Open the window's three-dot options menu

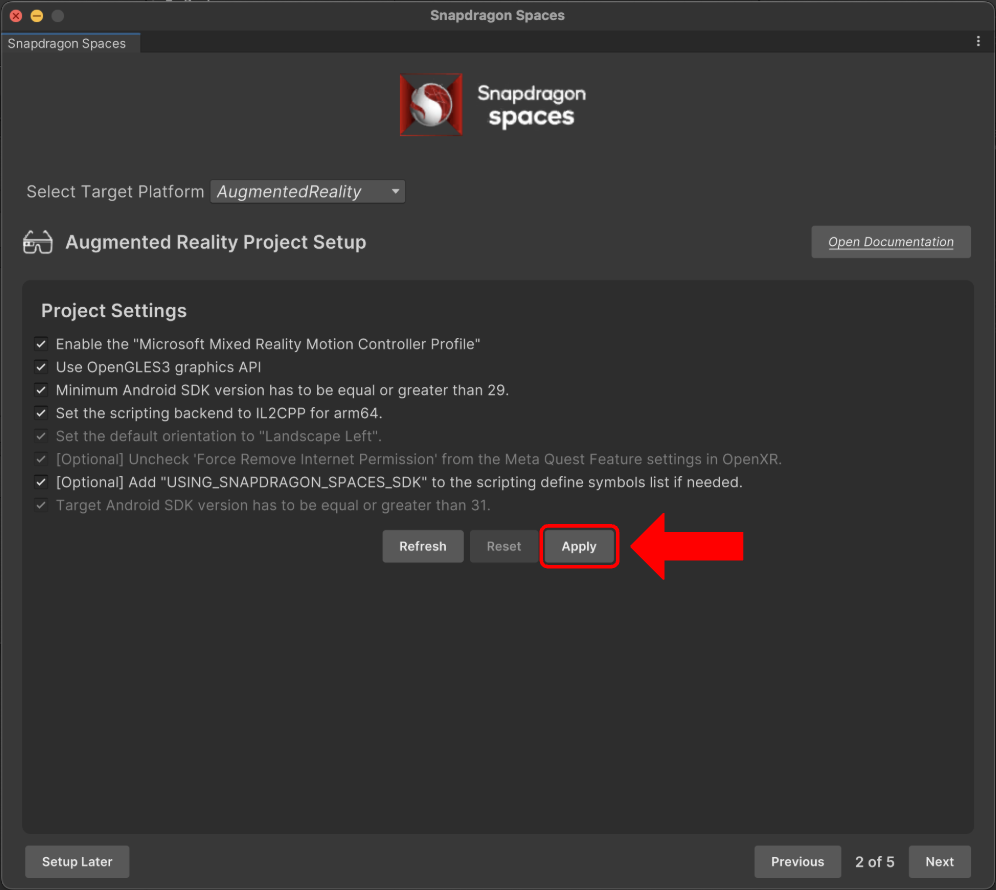click(978, 41)
